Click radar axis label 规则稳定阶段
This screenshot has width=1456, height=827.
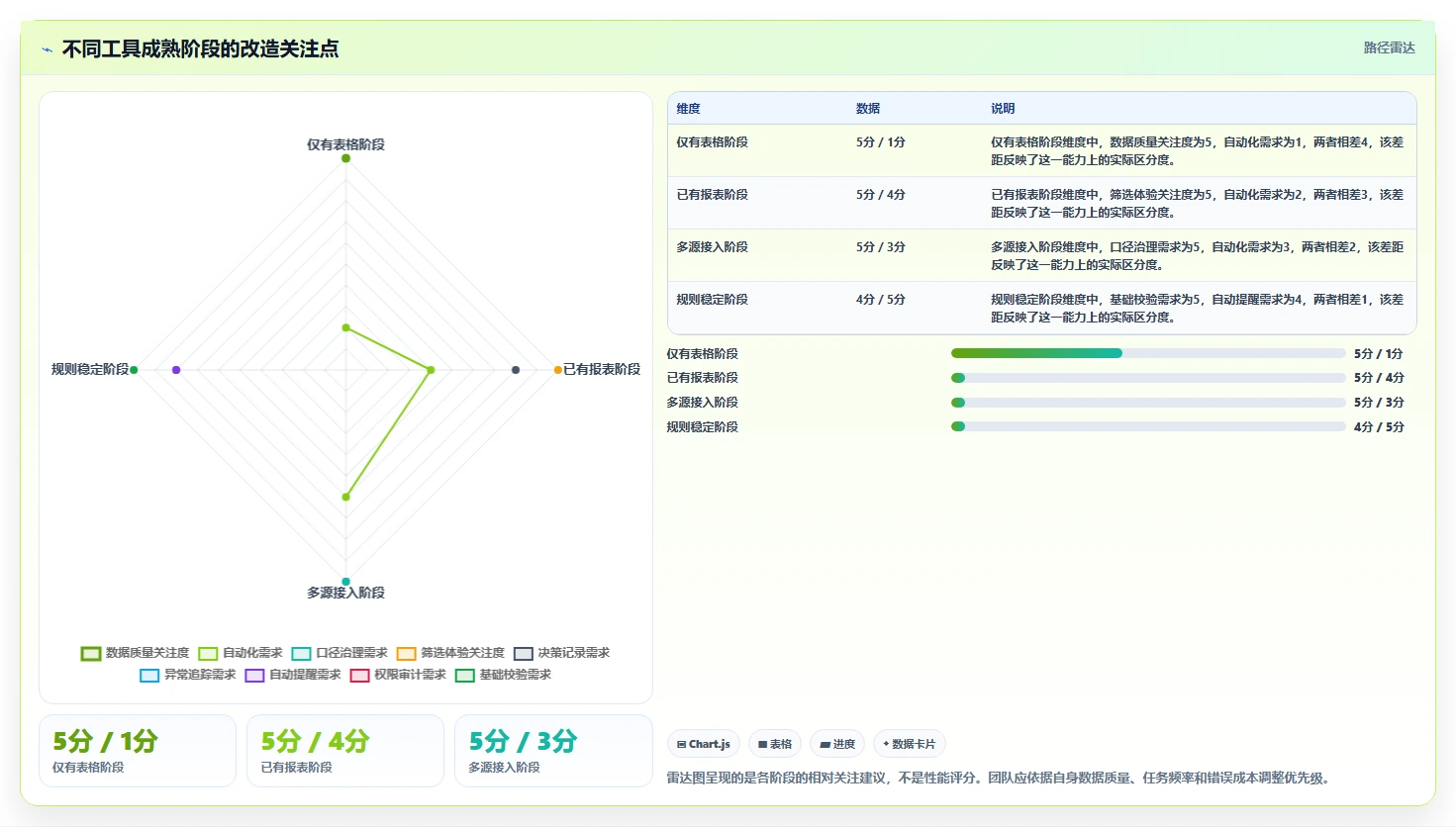pyautogui.click(x=90, y=369)
